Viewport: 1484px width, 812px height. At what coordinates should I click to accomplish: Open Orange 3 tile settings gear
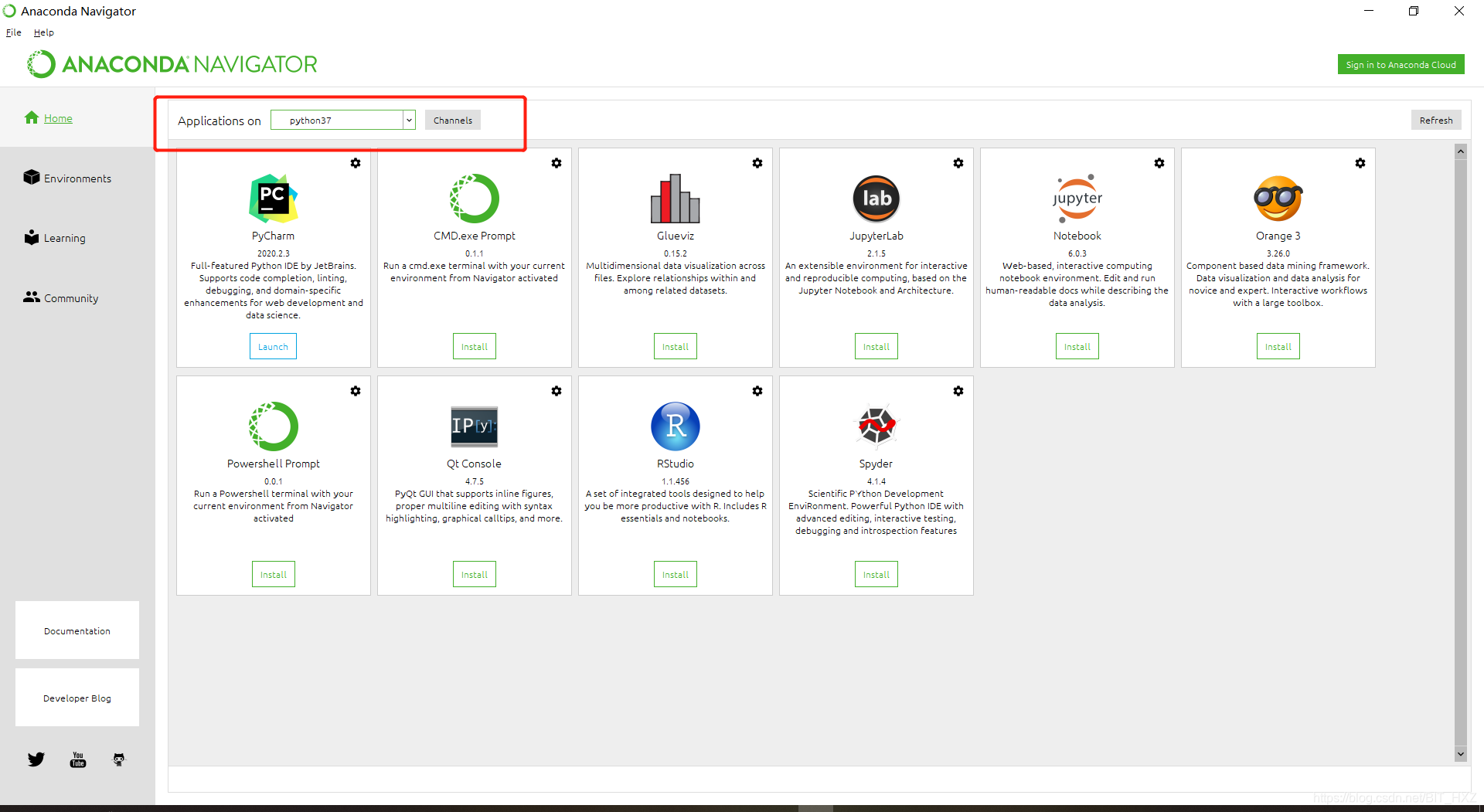1360,163
